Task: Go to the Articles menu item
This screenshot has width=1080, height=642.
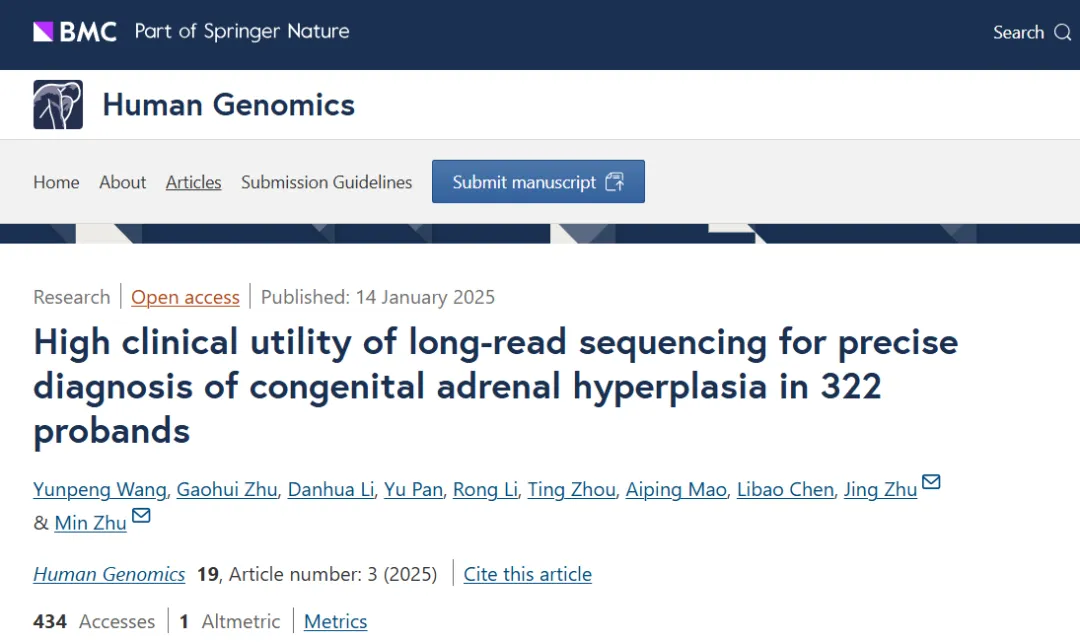Action: point(193,182)
